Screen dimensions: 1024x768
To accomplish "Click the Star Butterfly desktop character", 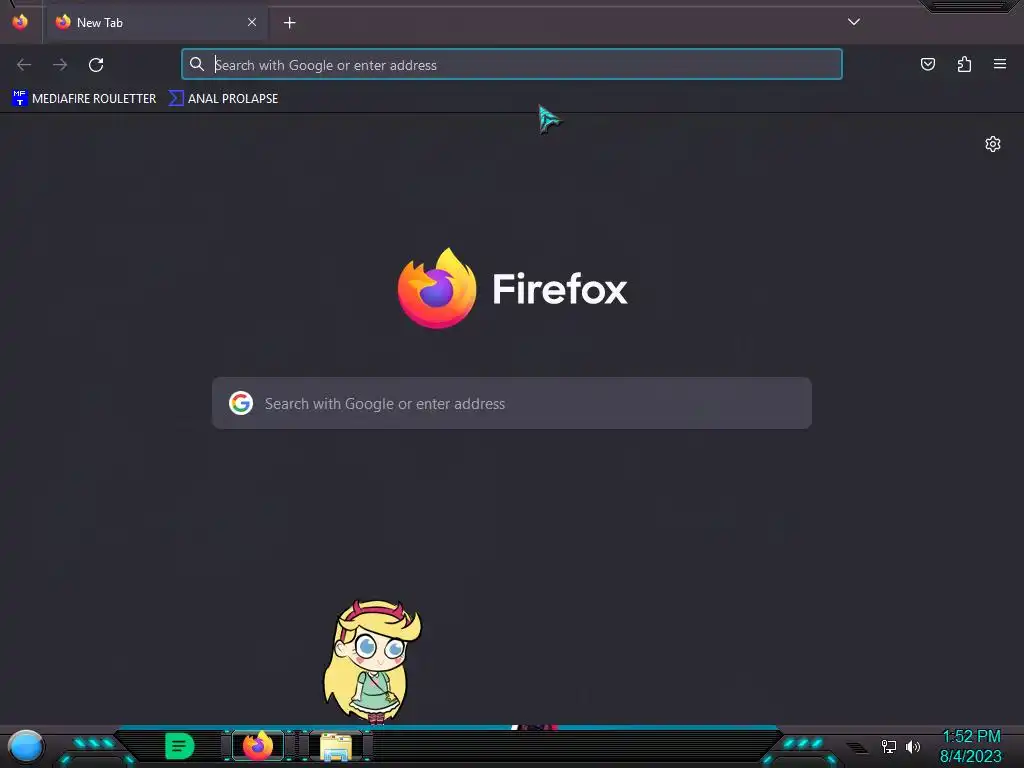I will coord(372,662).
